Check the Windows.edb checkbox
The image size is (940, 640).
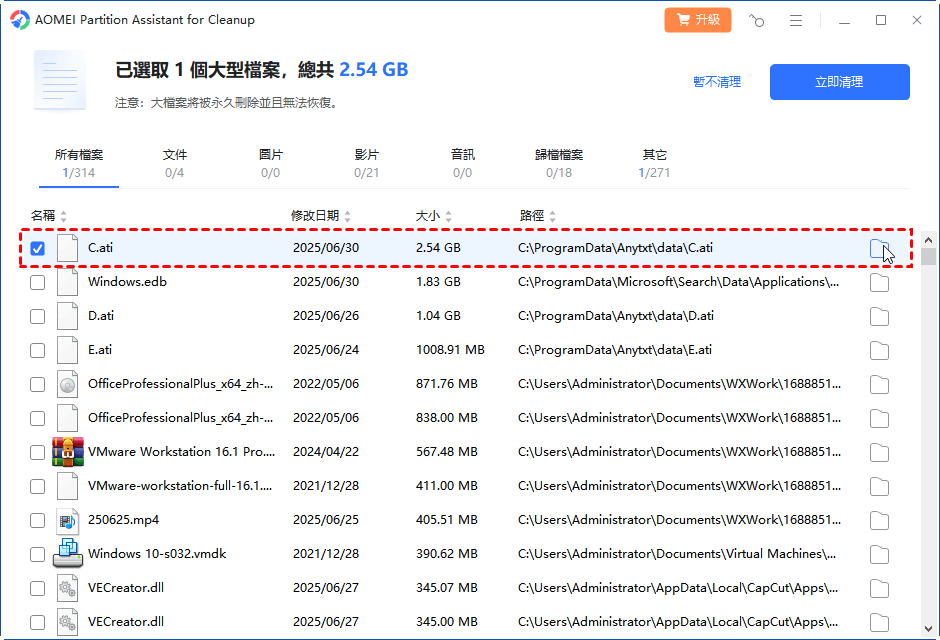point(37,282)
